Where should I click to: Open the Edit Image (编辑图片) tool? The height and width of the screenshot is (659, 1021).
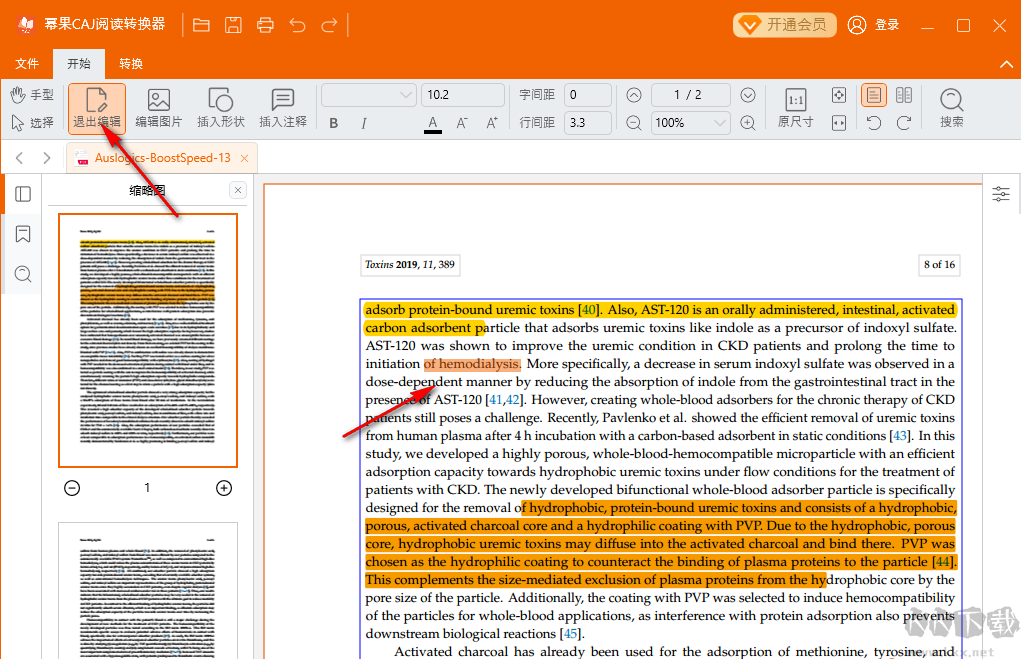pyautogui.click(x=159, y=108)
